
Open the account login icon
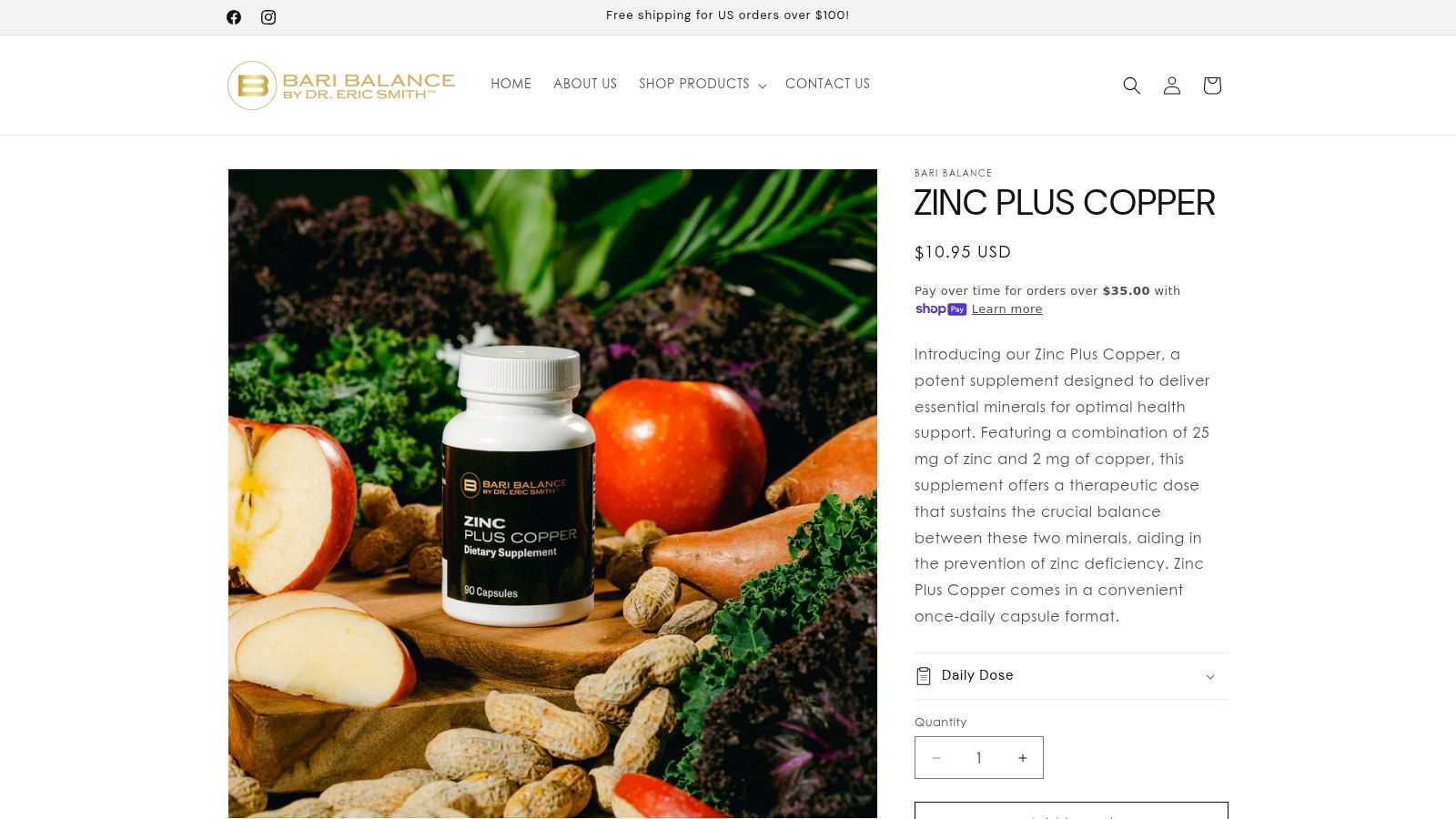coord(1172,85)
